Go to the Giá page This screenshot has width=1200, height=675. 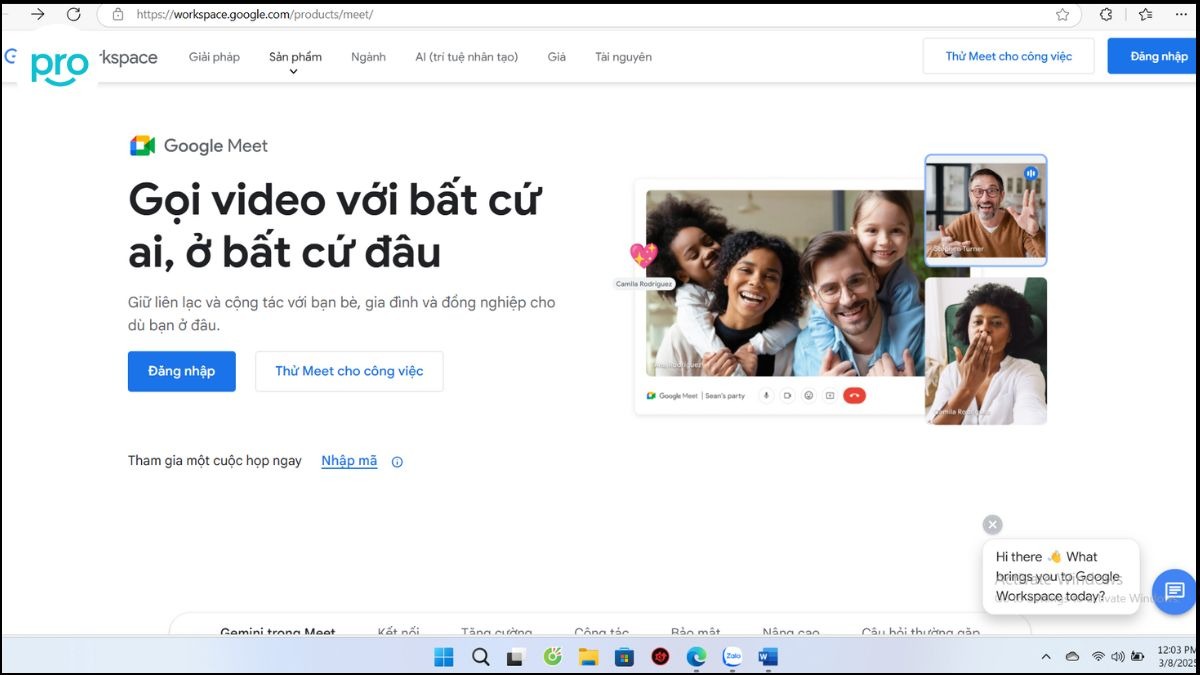[x=556, y=57]
